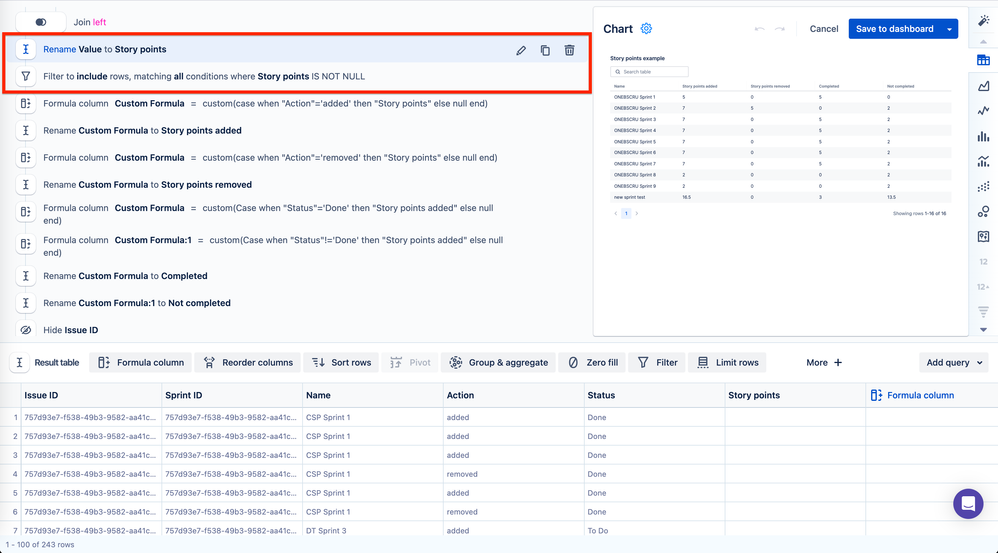Select the combined bar-line chart type
This screenshot has width=998, height=553.
(983, 161)
